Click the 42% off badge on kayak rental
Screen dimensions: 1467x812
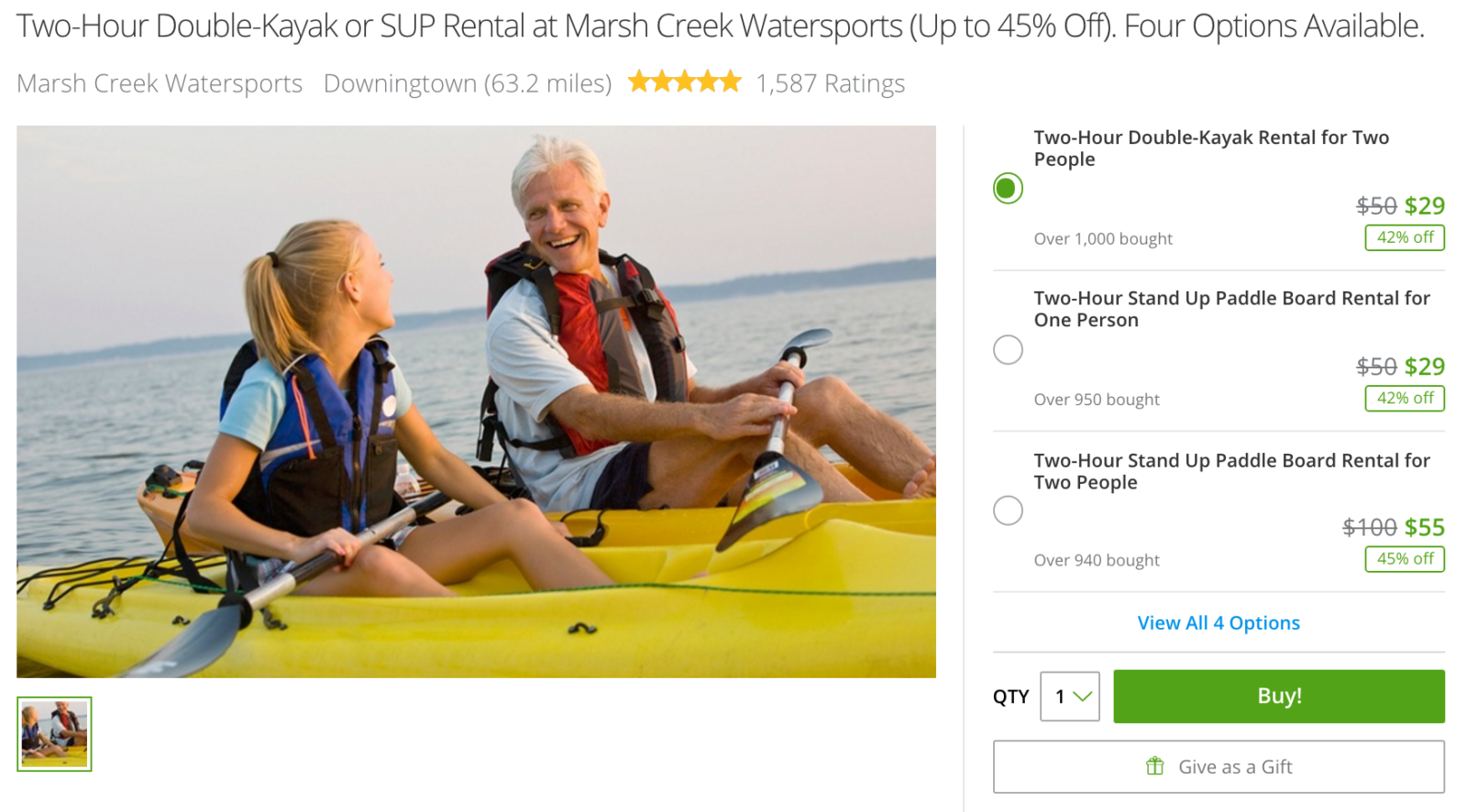coord(1405,237)
